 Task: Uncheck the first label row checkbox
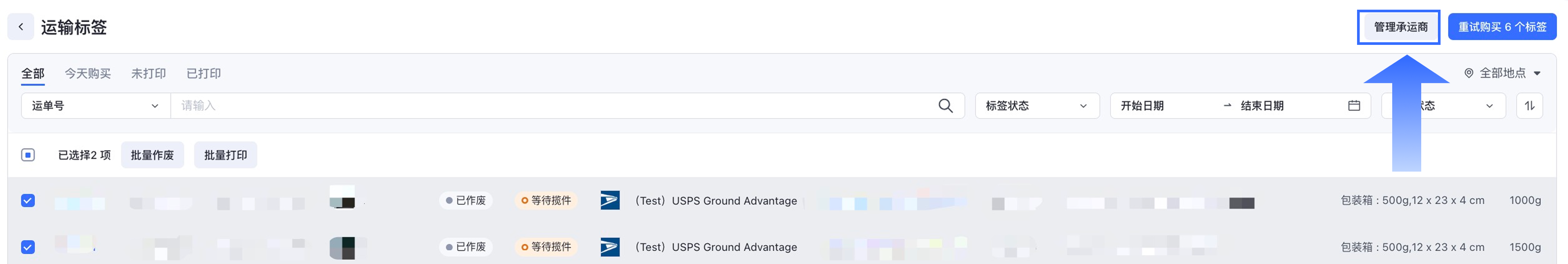tap(28, 201)
